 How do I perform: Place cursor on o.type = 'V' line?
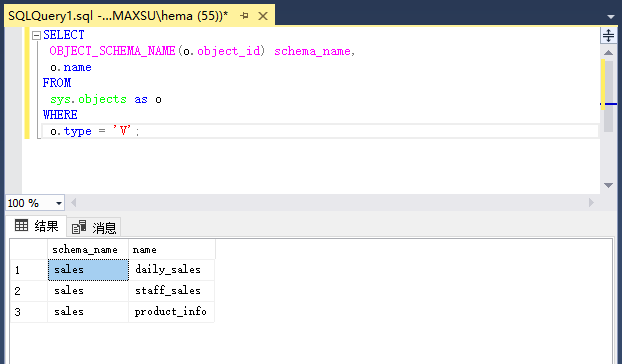(x=320, y=131)
